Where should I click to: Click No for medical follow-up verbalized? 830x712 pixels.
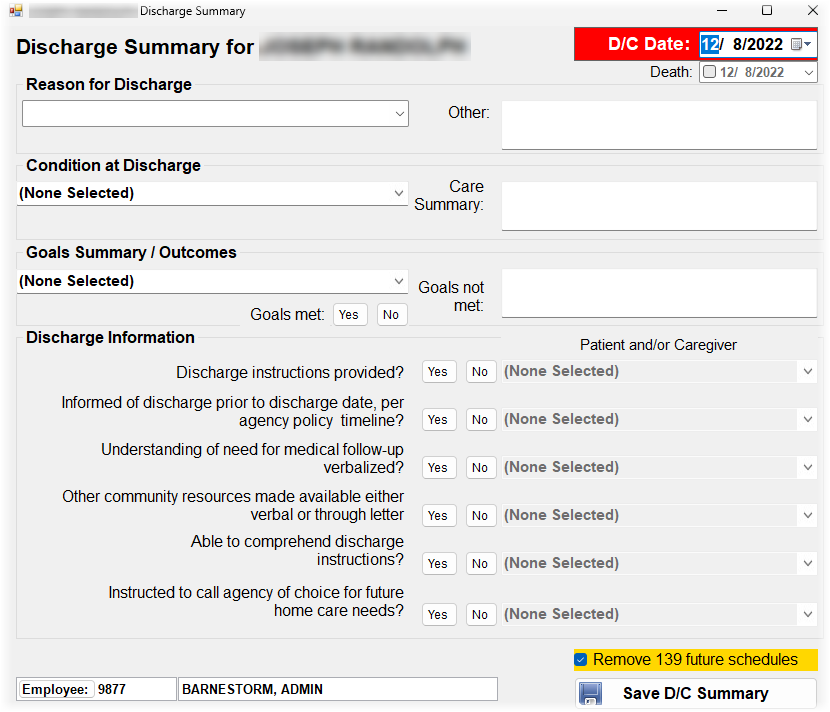(x=480, y=468)
